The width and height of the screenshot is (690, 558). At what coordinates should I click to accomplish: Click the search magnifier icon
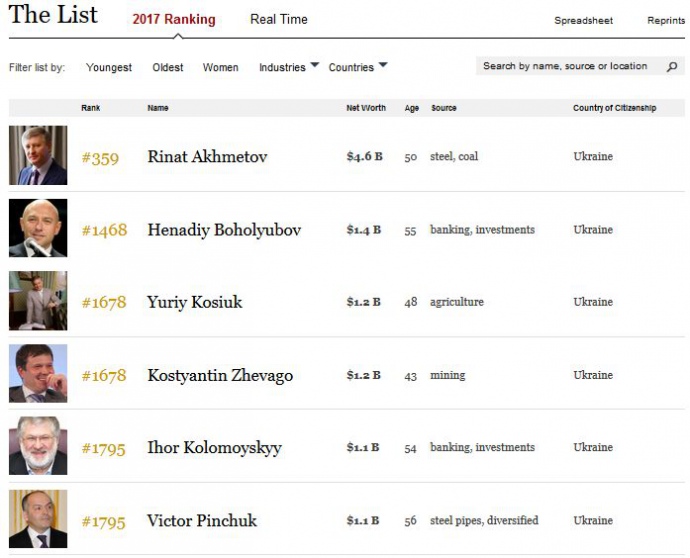click(x=672, y=67)
